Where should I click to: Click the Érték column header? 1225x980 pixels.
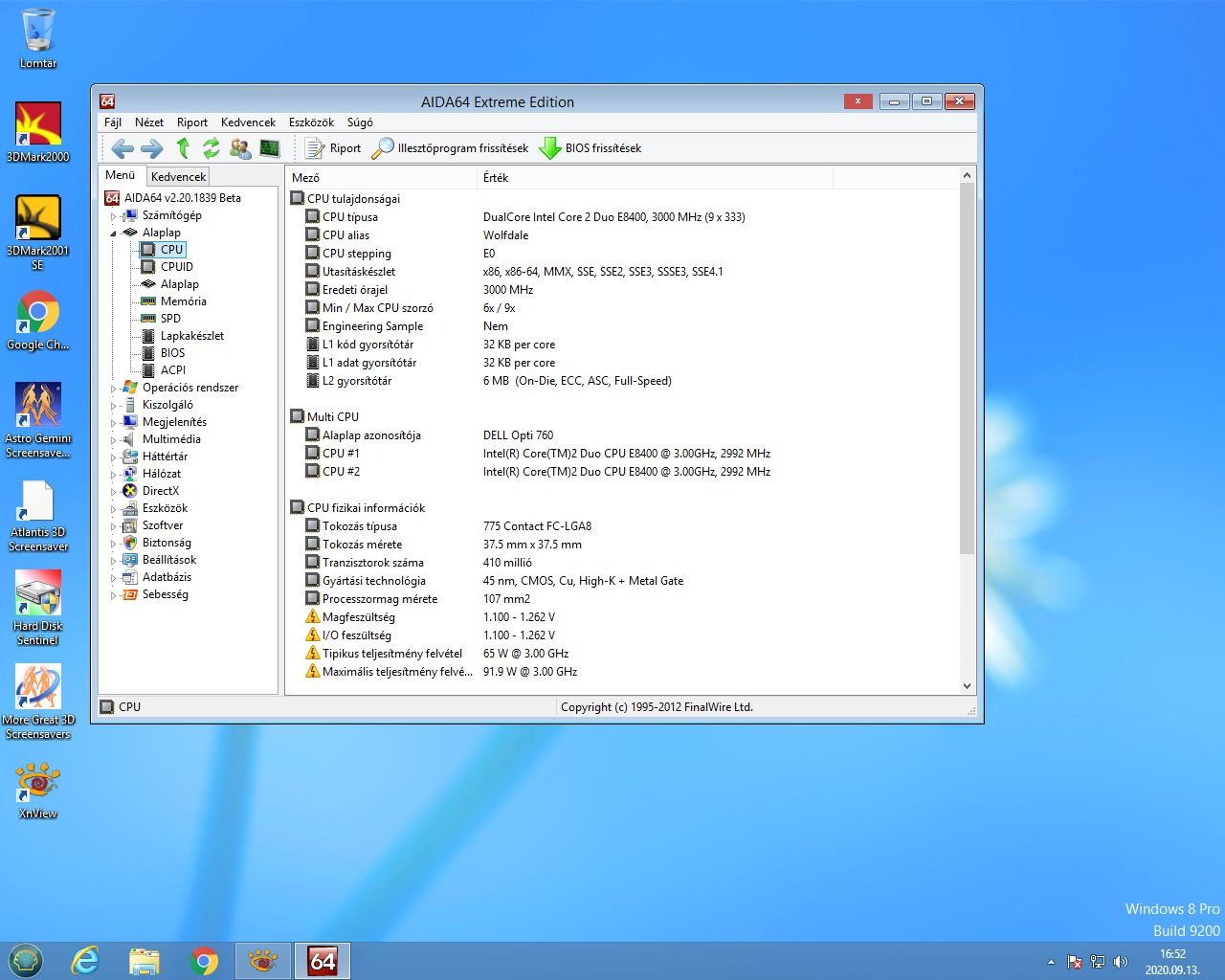(x=496, y=178)
